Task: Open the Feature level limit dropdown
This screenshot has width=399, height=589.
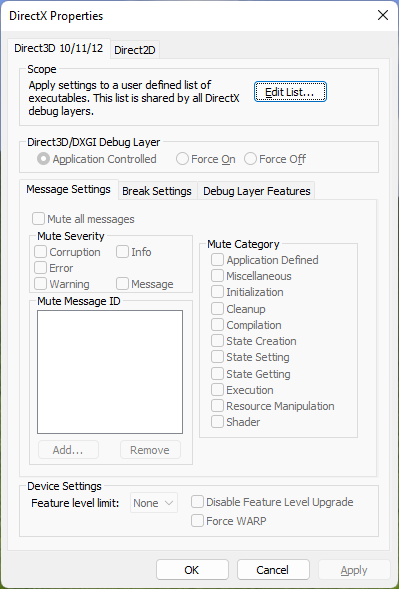Action: 154,503
